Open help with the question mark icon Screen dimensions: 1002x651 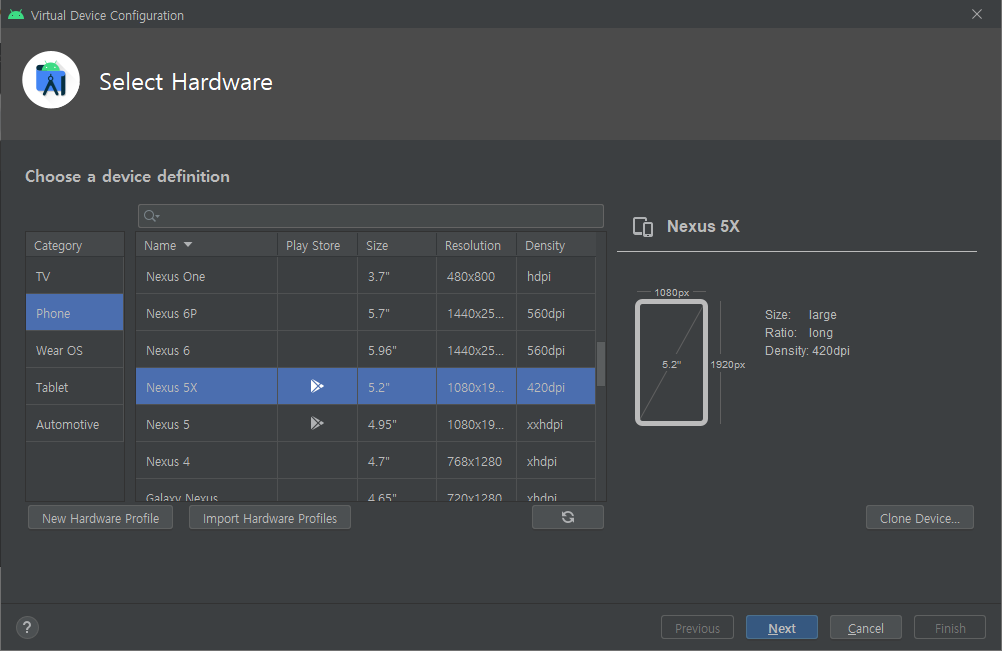27,627
